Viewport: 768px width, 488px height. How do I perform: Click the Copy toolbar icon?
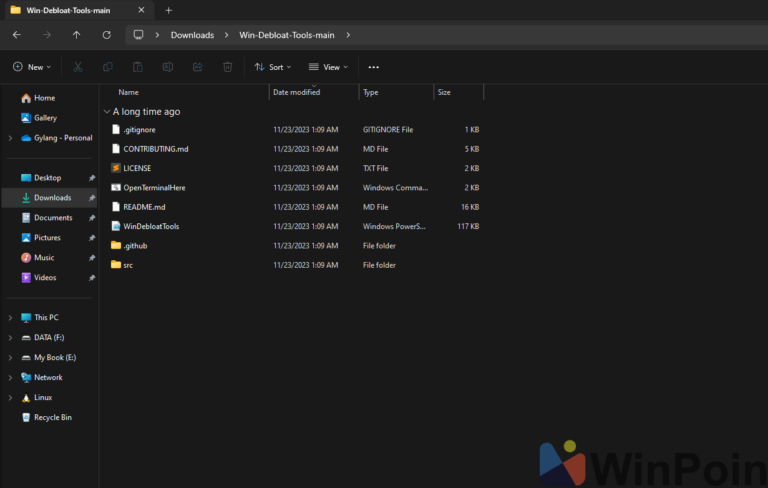(x=108, y=67)
